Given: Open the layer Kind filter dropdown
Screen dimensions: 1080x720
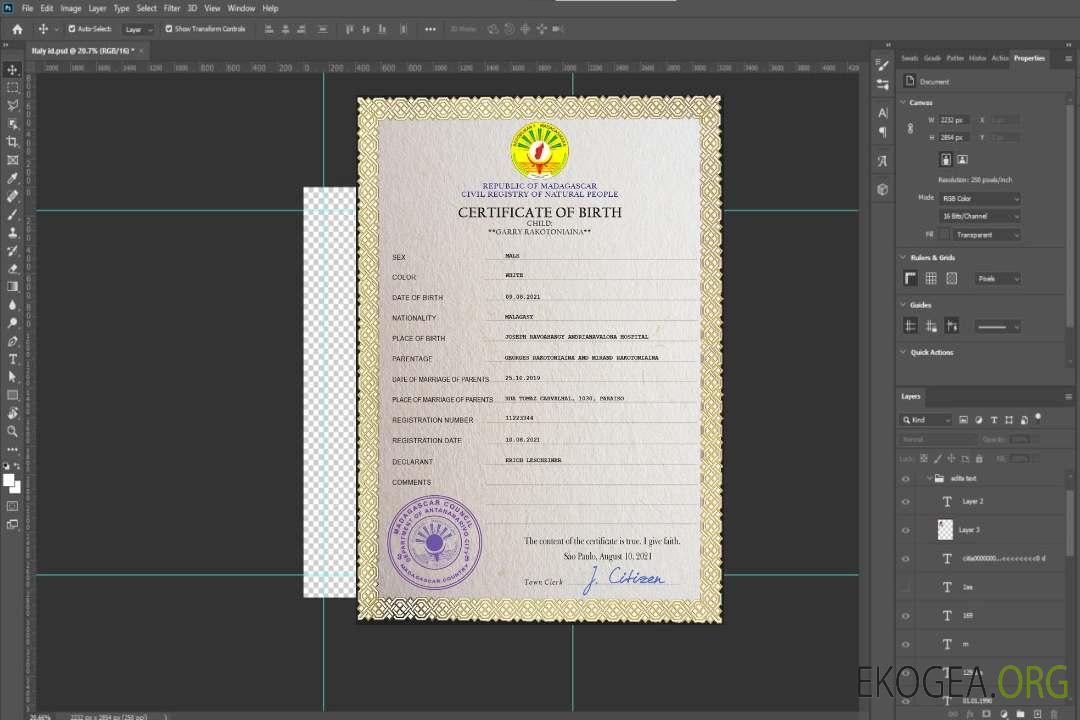Looking at the screenshot, I should 925,420.
